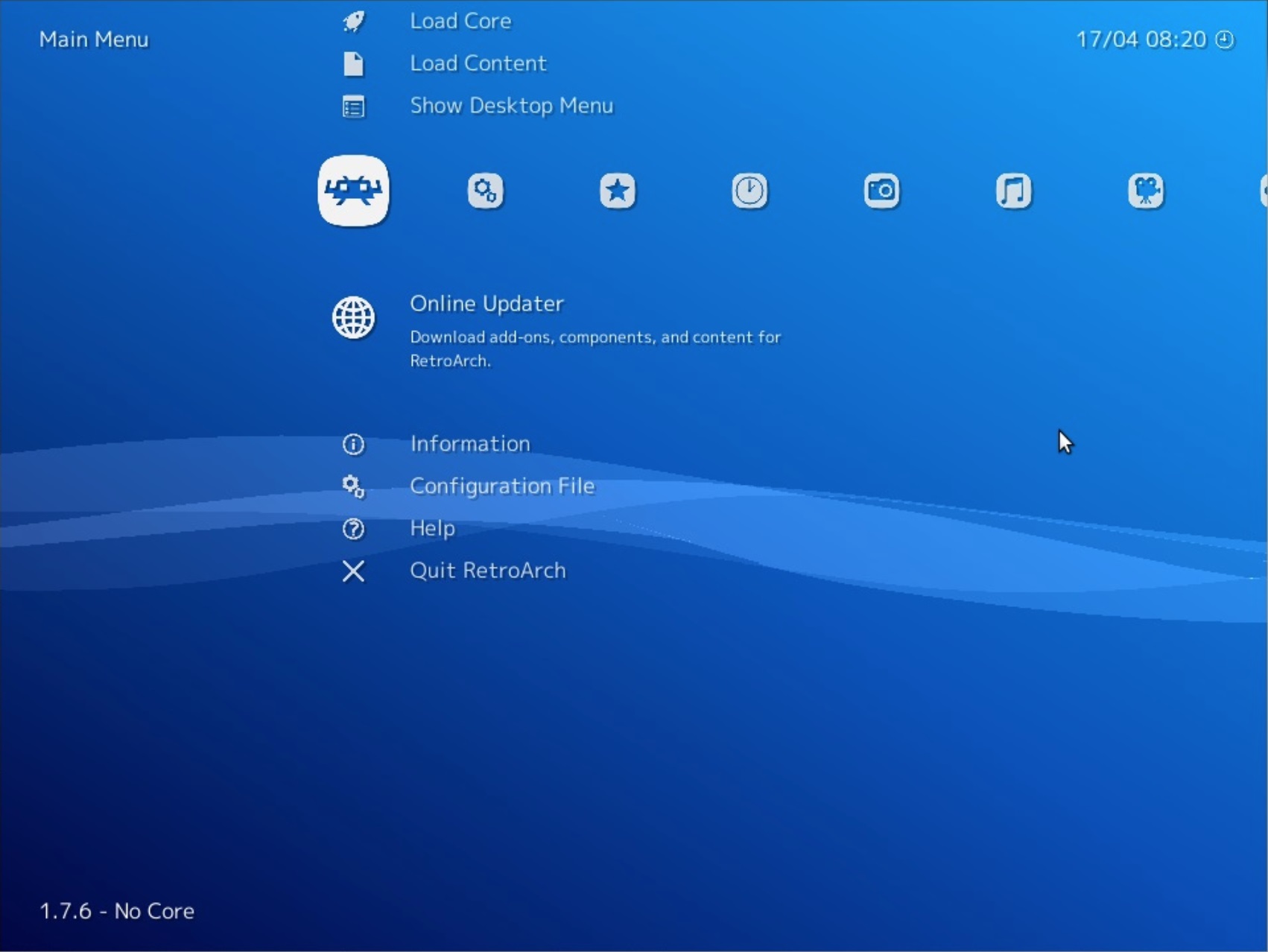Open the Favorites star tab icon

pyautogui.click(x=618, y=191)
